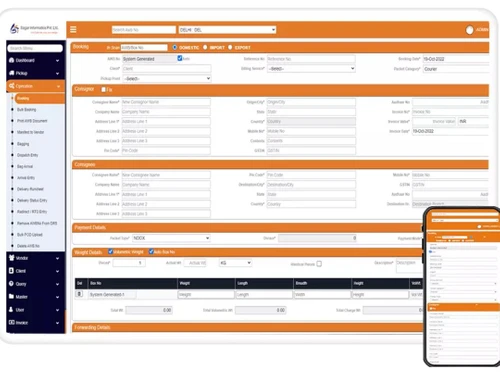Click the Operation icon in sidebar
The width and height of the screenshot is (500, 375).
tap(12, 86)
